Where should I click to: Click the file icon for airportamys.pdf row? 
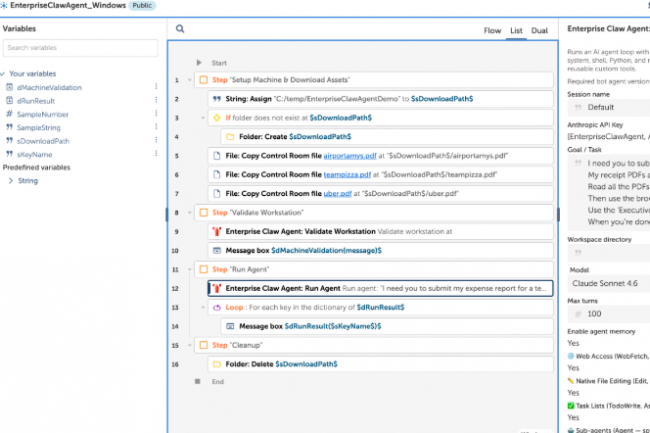tap(217, 156)
